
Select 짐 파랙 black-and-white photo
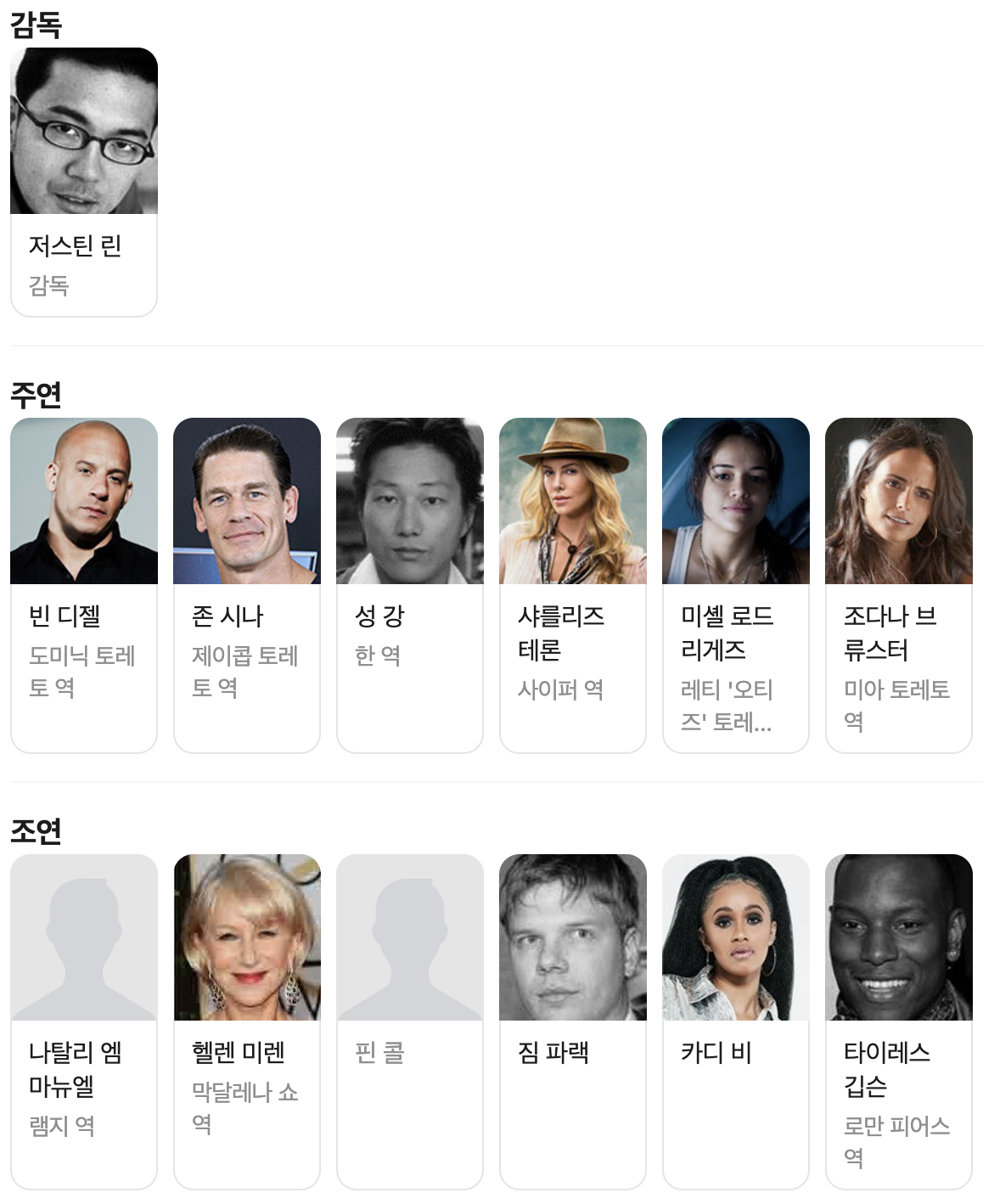coord(573,937)
